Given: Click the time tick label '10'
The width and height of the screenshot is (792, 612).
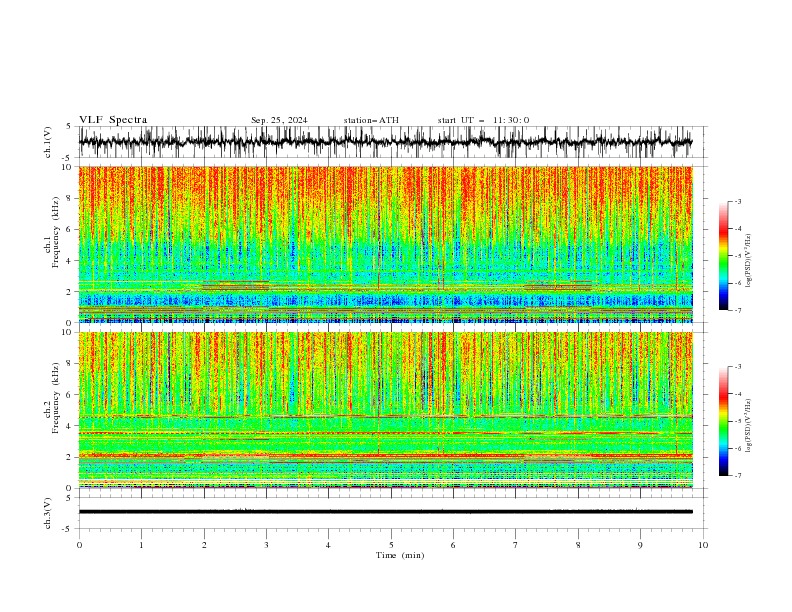Looking at the screenshot, I should pos(703,545).
